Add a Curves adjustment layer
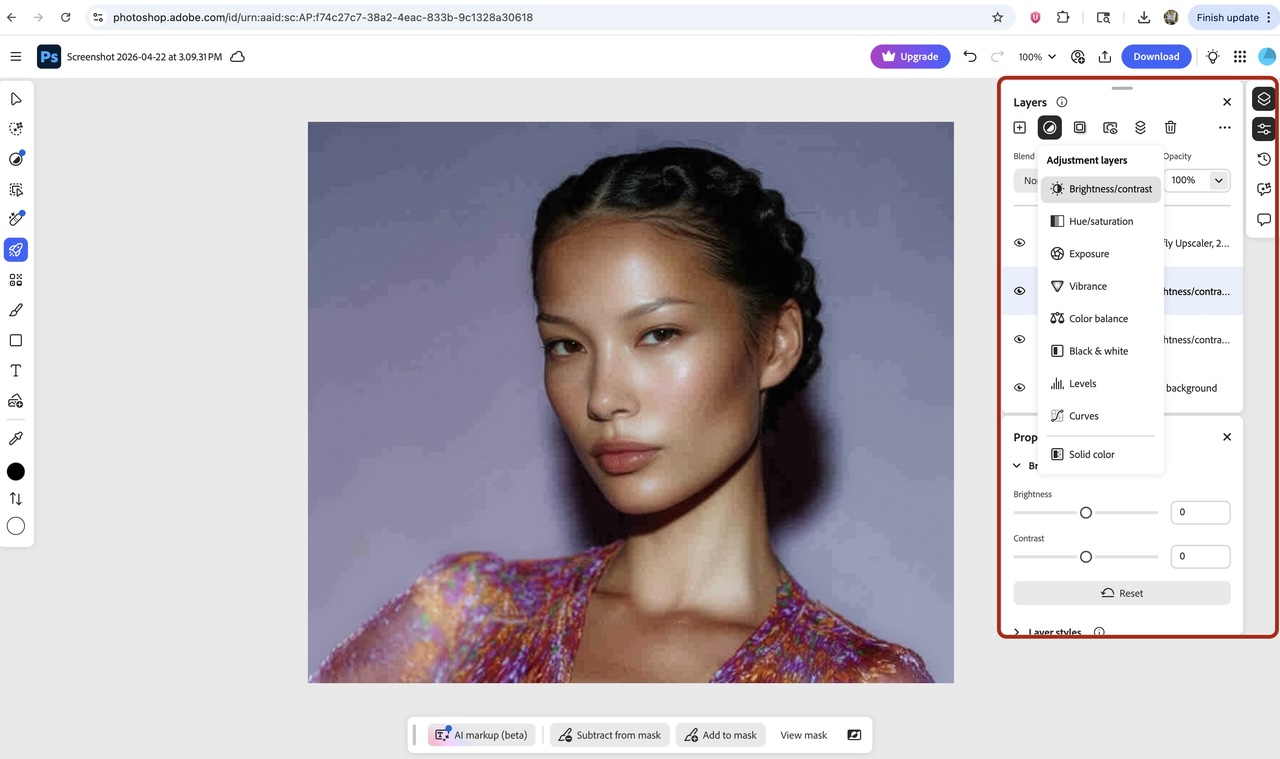Image resolution: width=1280 pixels, height=759 pixels. [x=1101, y=416]
